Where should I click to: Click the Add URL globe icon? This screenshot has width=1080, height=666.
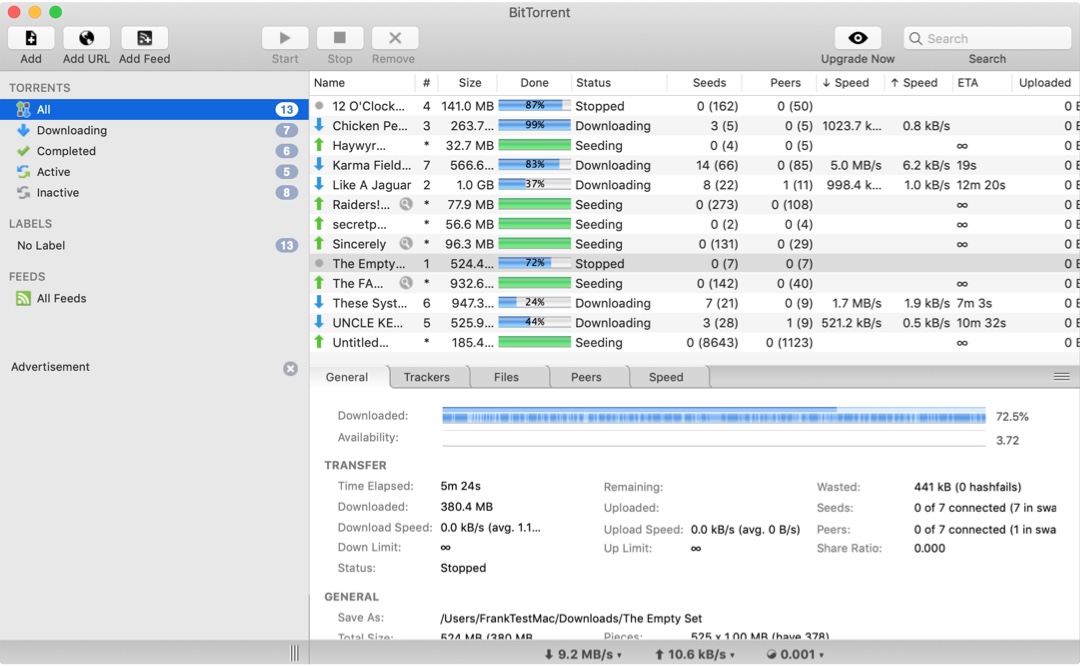[x=86, y=38]
